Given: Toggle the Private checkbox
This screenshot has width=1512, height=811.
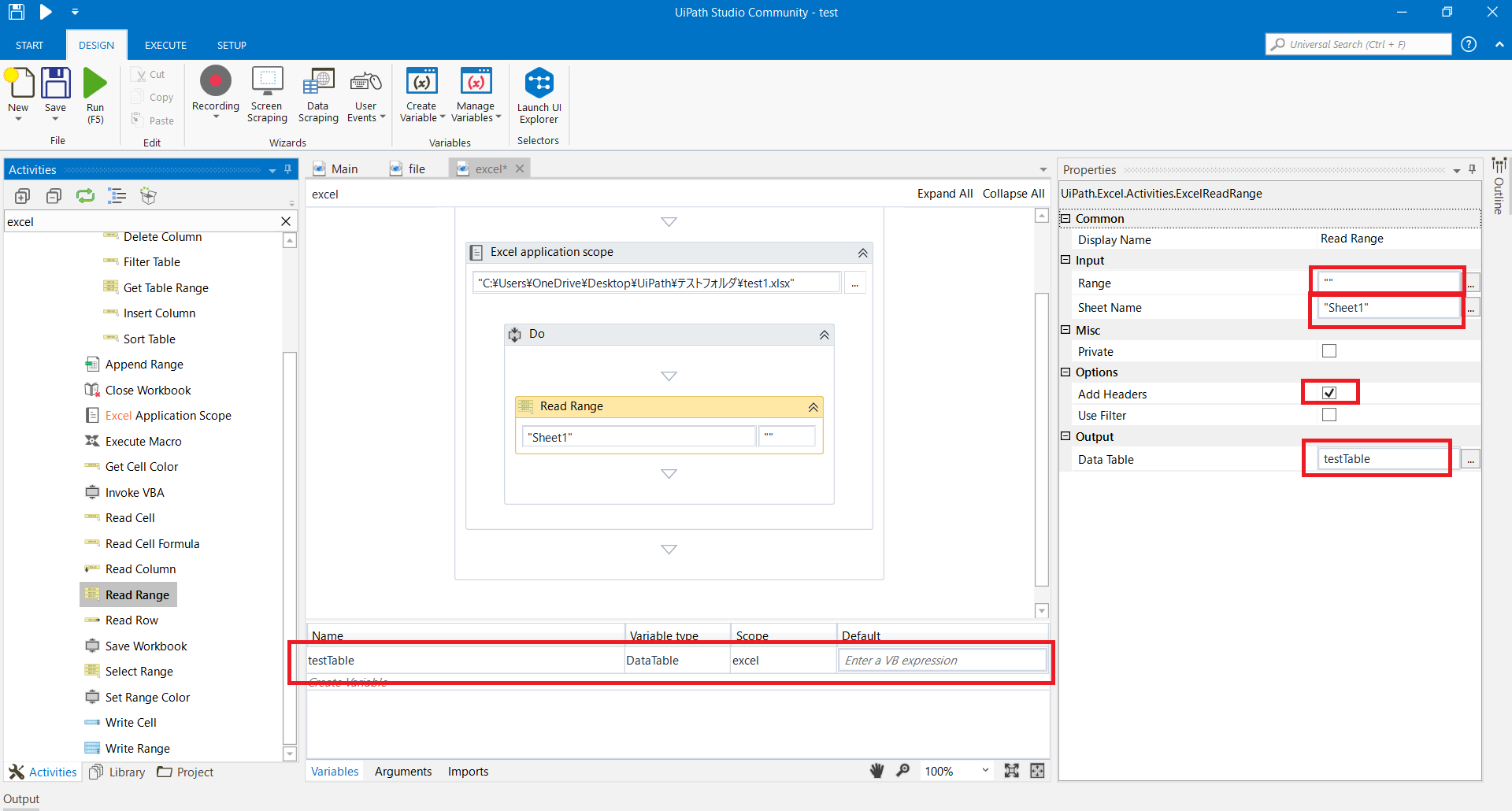Looking at the screenshot, I should click(x=1329, y=351).
